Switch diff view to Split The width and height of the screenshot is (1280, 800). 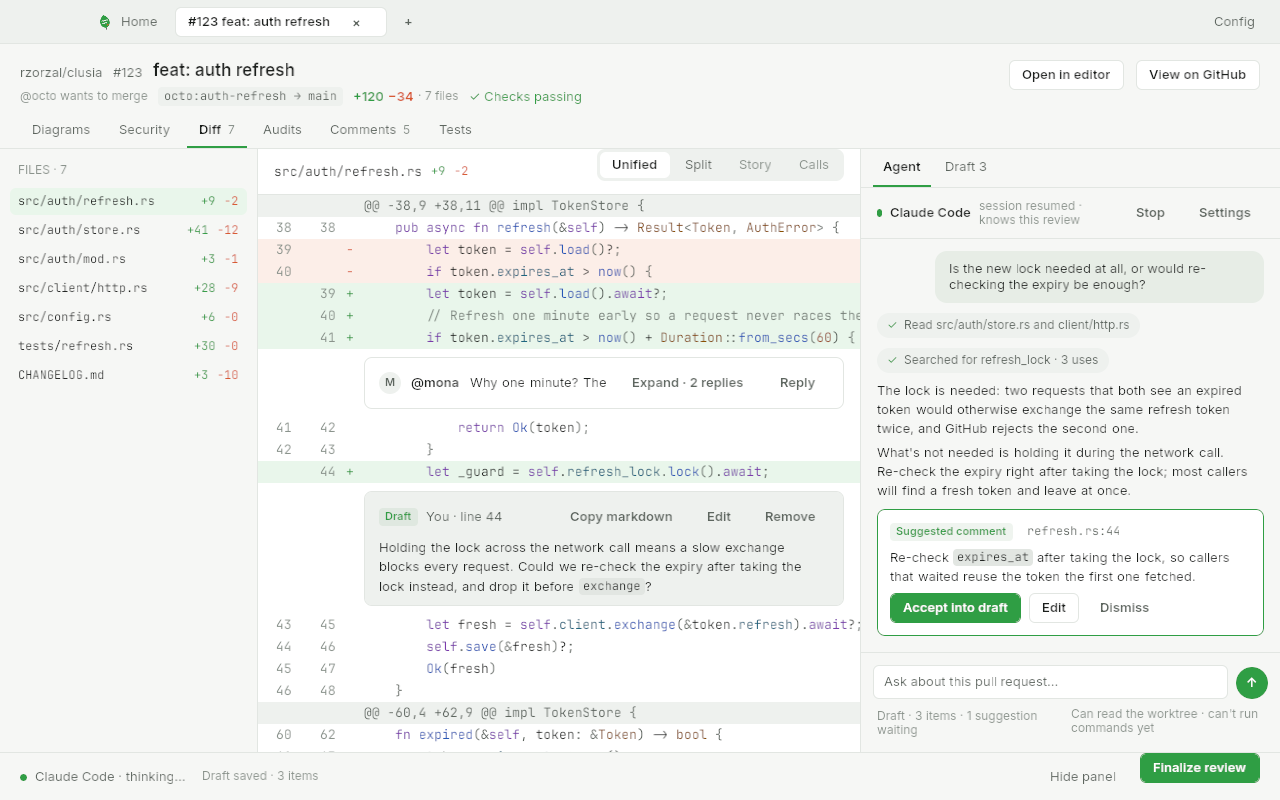[698, 165]
